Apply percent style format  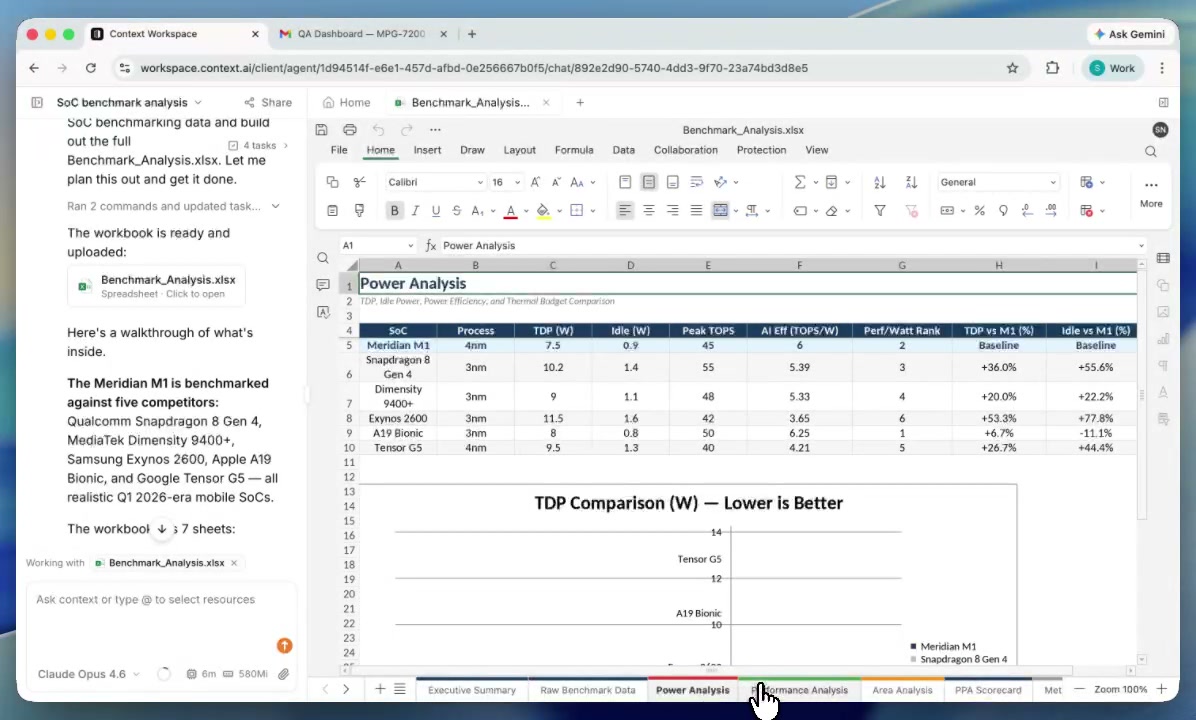pos(979,211)
